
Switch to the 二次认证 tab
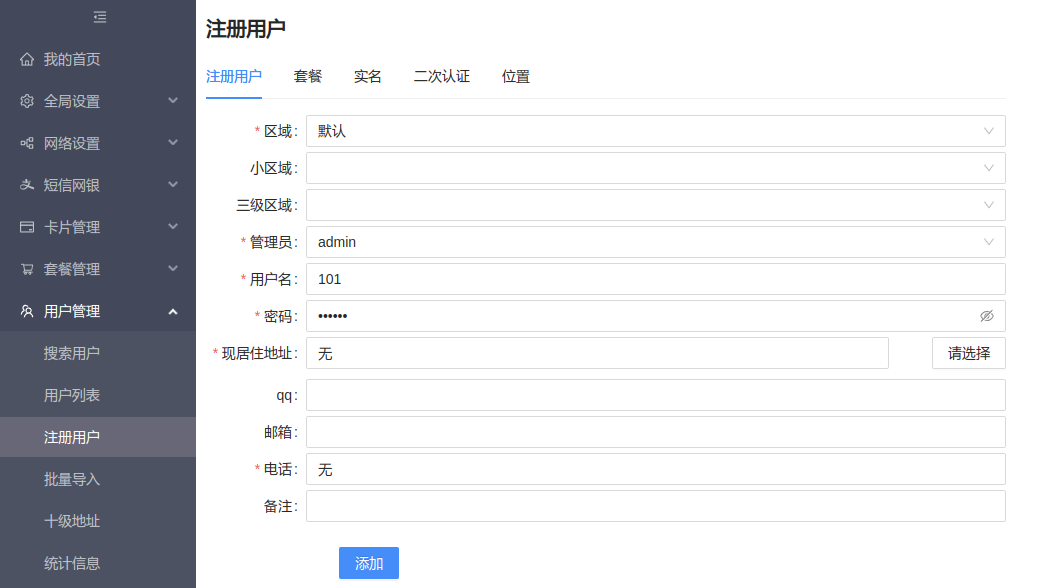pyautogui.click(x=441, y=77)
